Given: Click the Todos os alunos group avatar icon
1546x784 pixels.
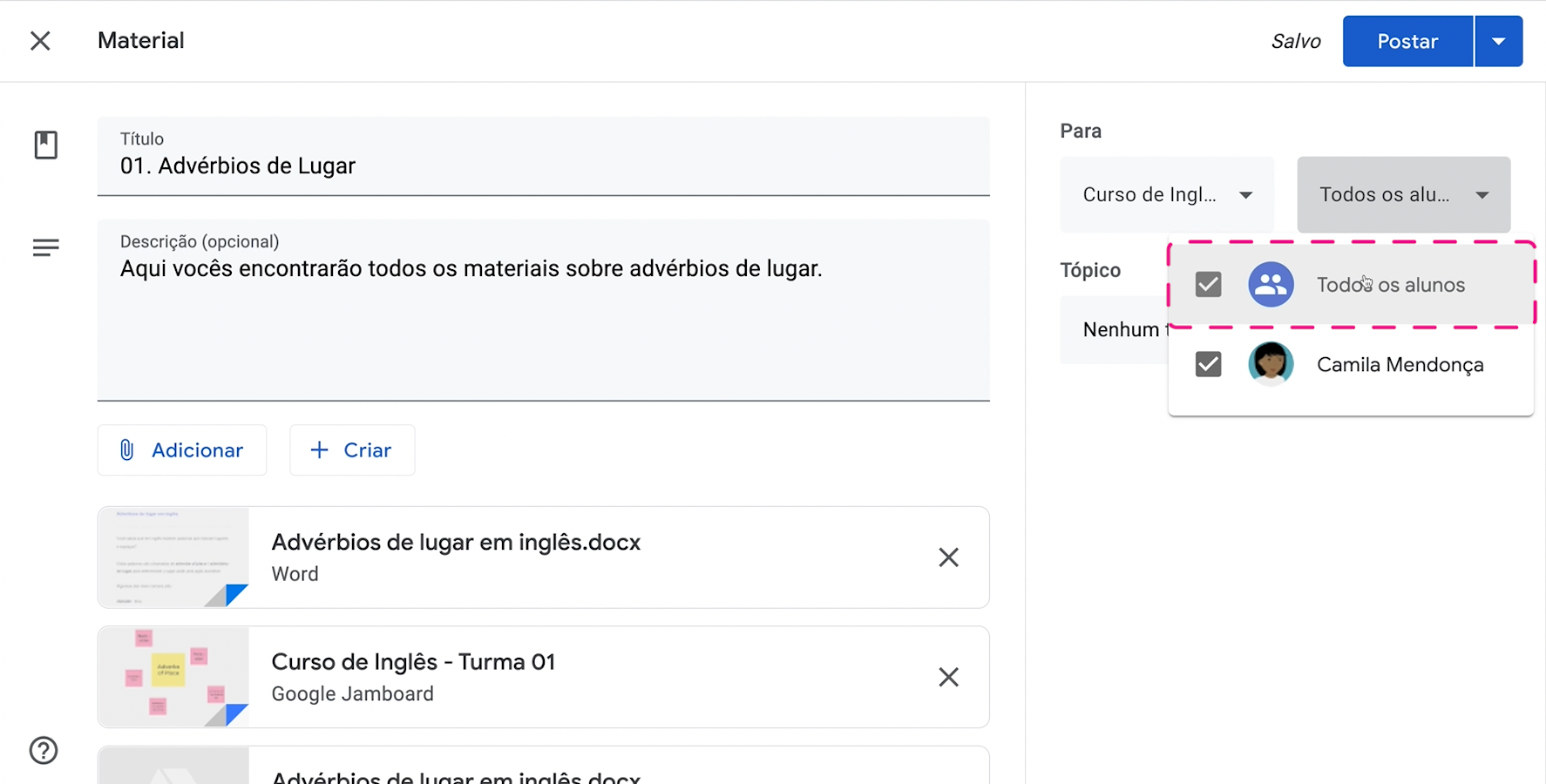Looking at the screenshot, I should point(1271,285).
